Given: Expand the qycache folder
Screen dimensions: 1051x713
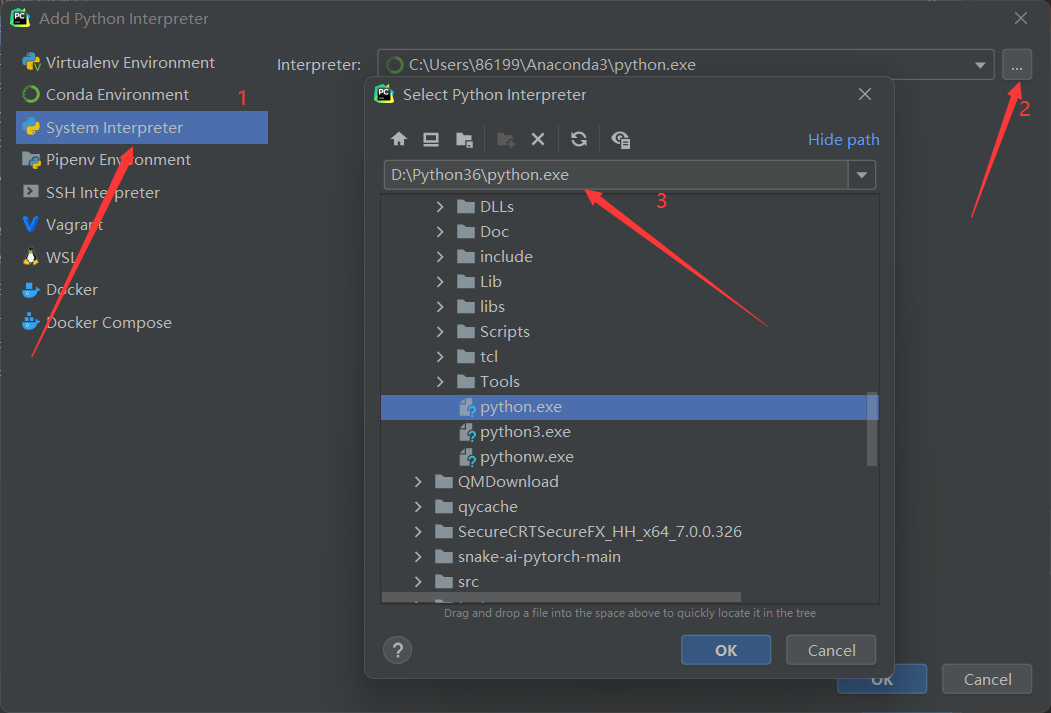Looking at the screenshot, I should point(418,507).
